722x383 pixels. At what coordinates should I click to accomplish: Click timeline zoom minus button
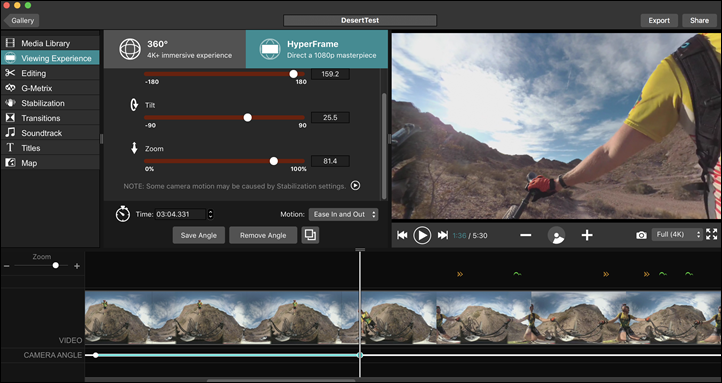6,266
